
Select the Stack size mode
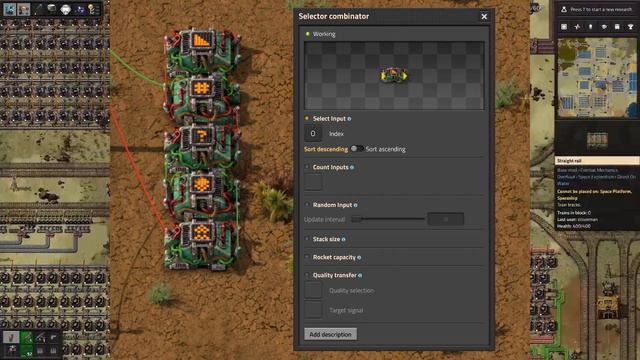307,239
